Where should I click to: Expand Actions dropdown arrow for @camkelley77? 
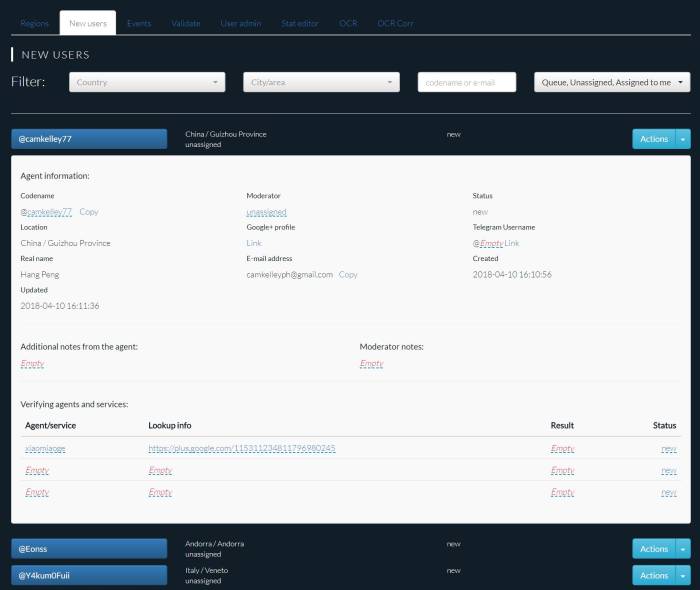click(683, 139)
